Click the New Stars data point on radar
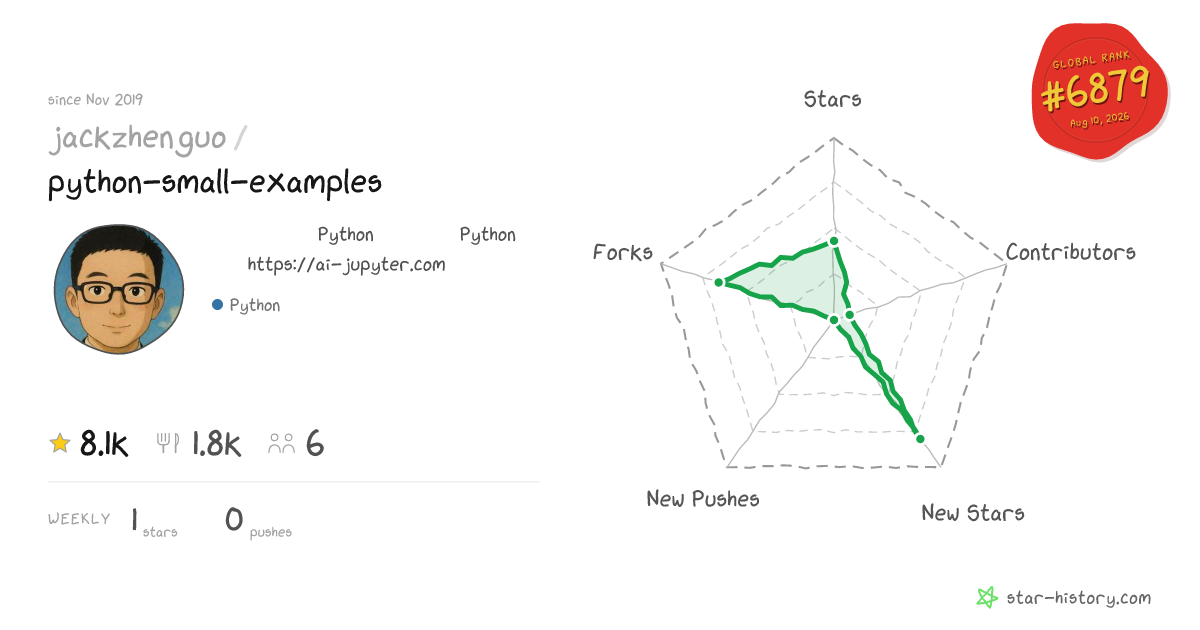Image resolution: width=1200 pixels, height=630 pixels. click(920, 438)
